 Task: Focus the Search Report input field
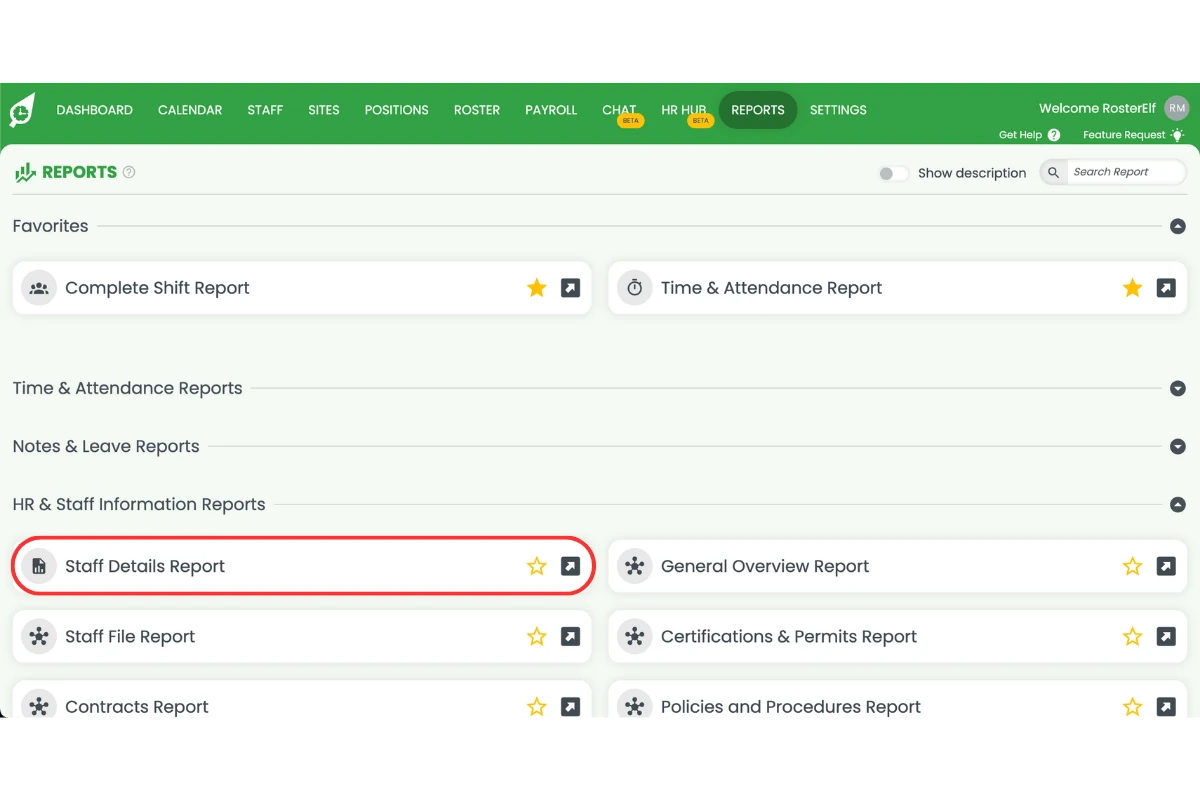[1125, 172]
